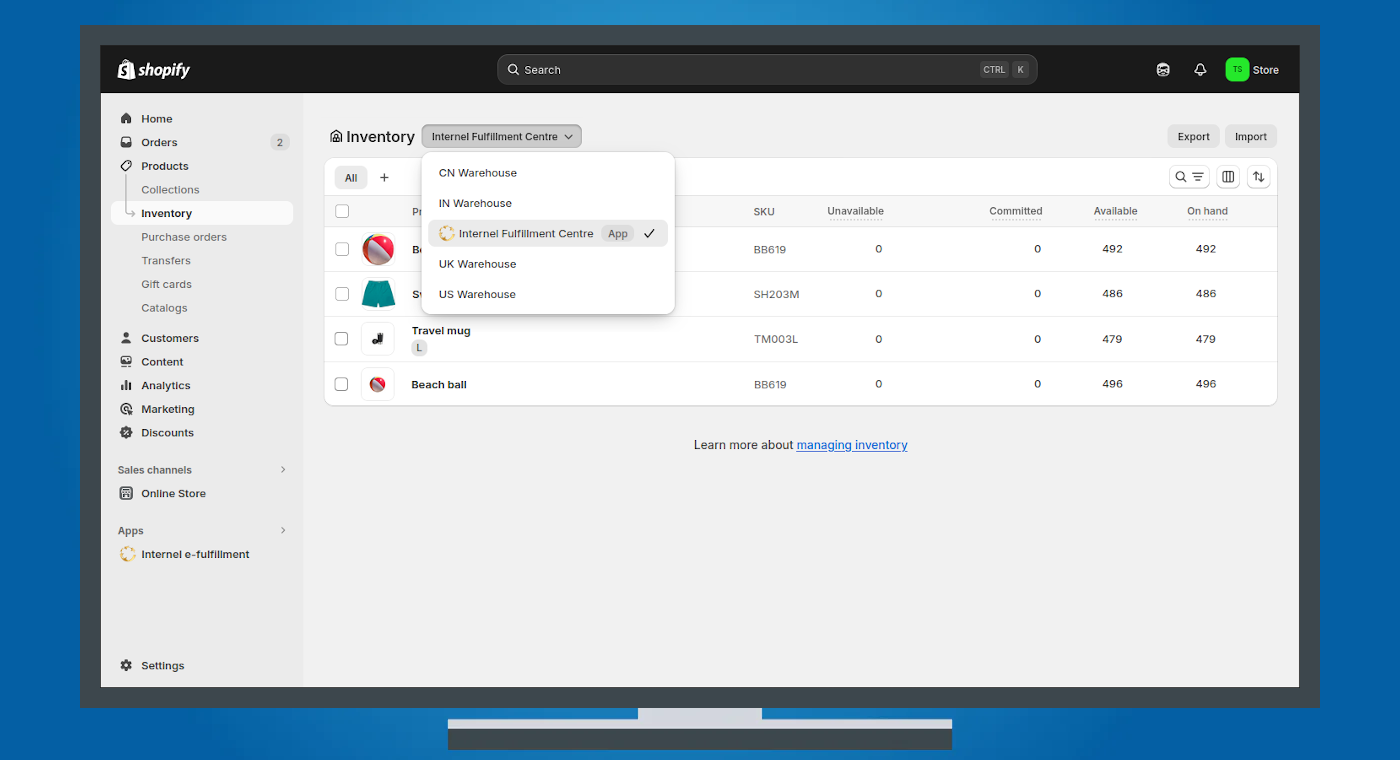1400x760 pixels.
Task: Select UK Warehouse from location list
Action: click(477, 264)
